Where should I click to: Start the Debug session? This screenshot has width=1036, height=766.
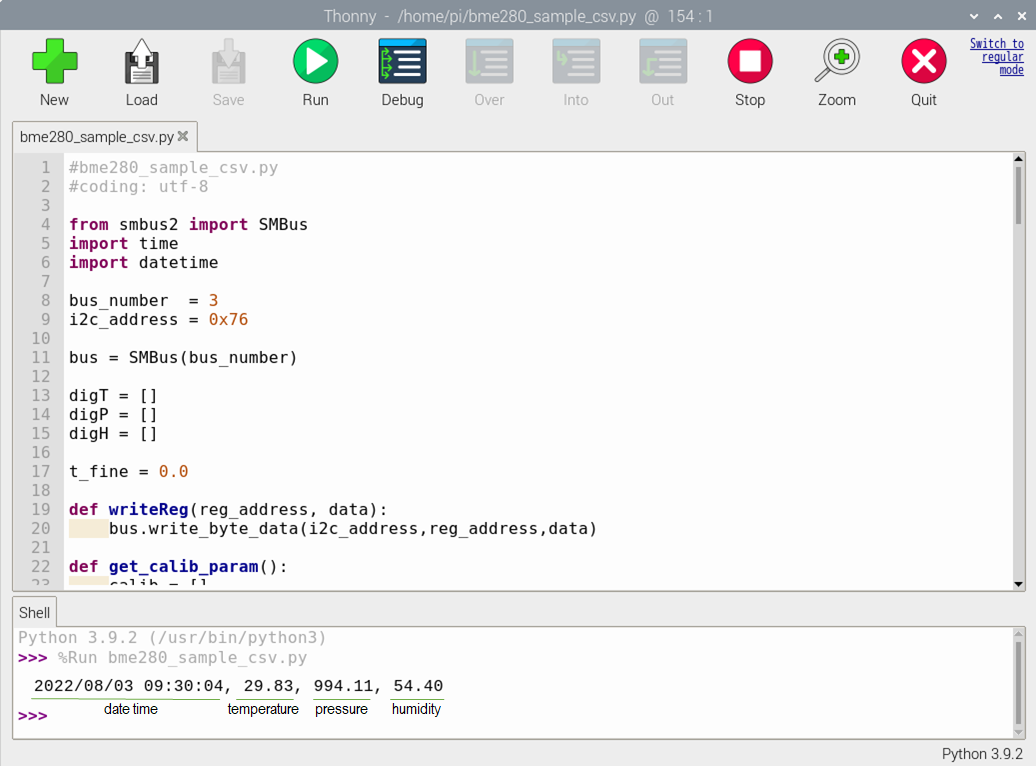click(402, 62)
